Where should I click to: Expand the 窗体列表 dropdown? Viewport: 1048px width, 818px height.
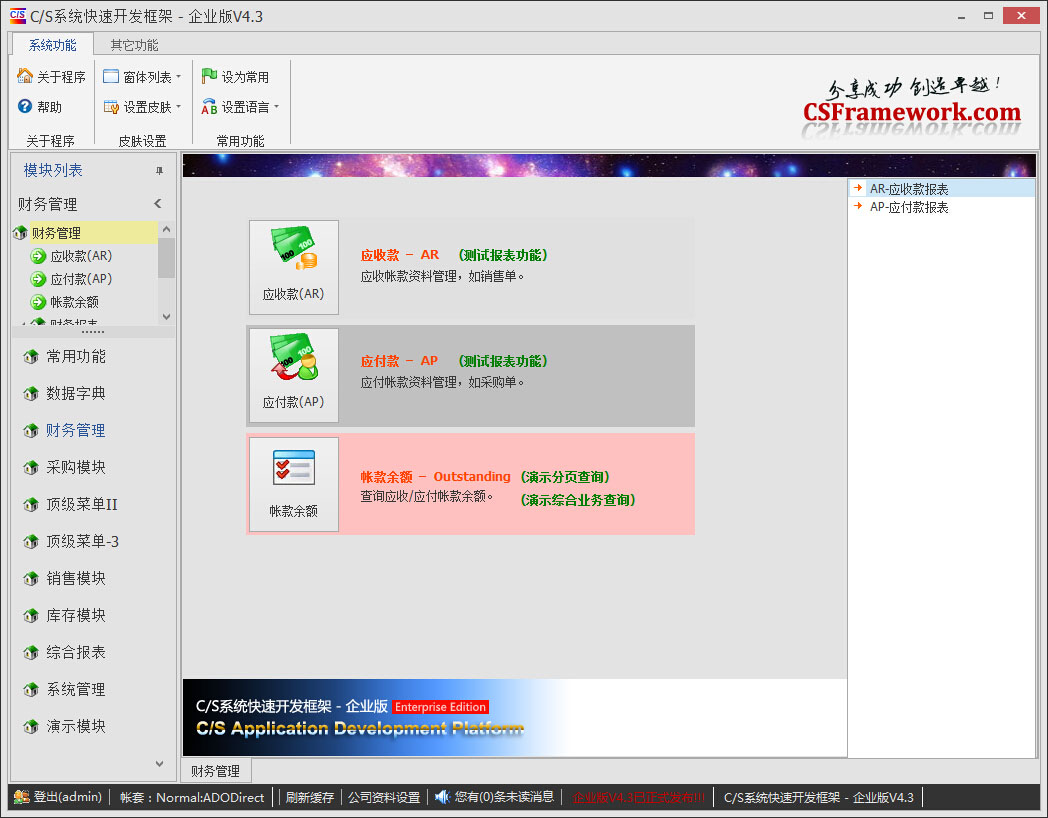coord(143,77)
